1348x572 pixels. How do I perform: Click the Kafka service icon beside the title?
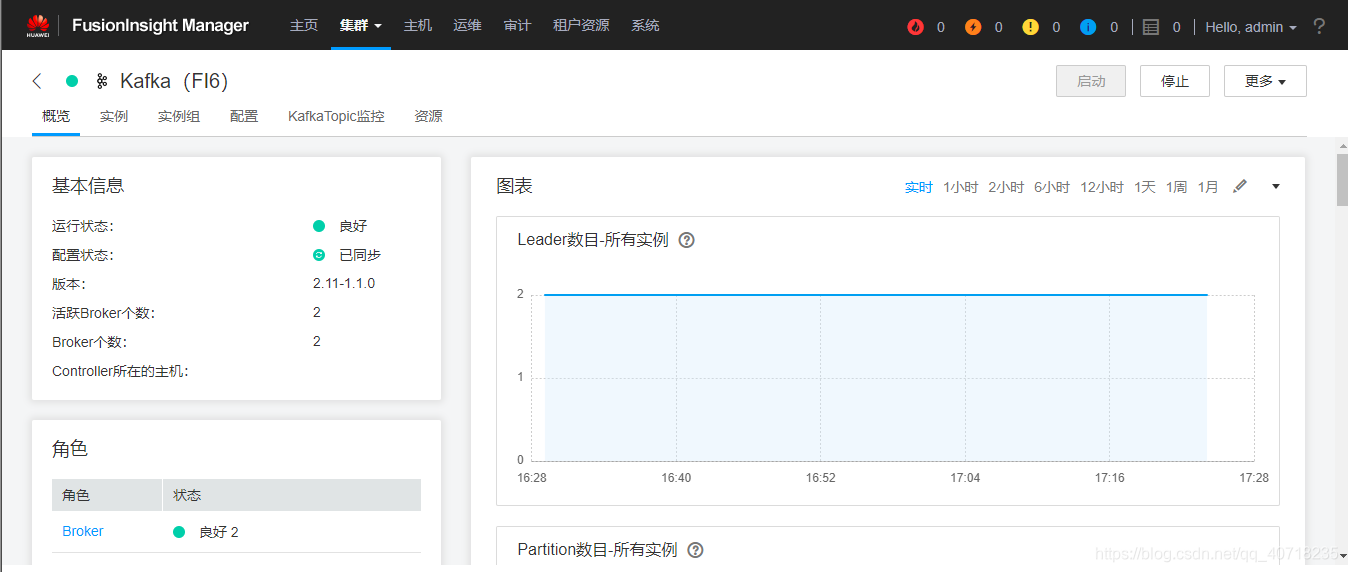tap(101, 81)
